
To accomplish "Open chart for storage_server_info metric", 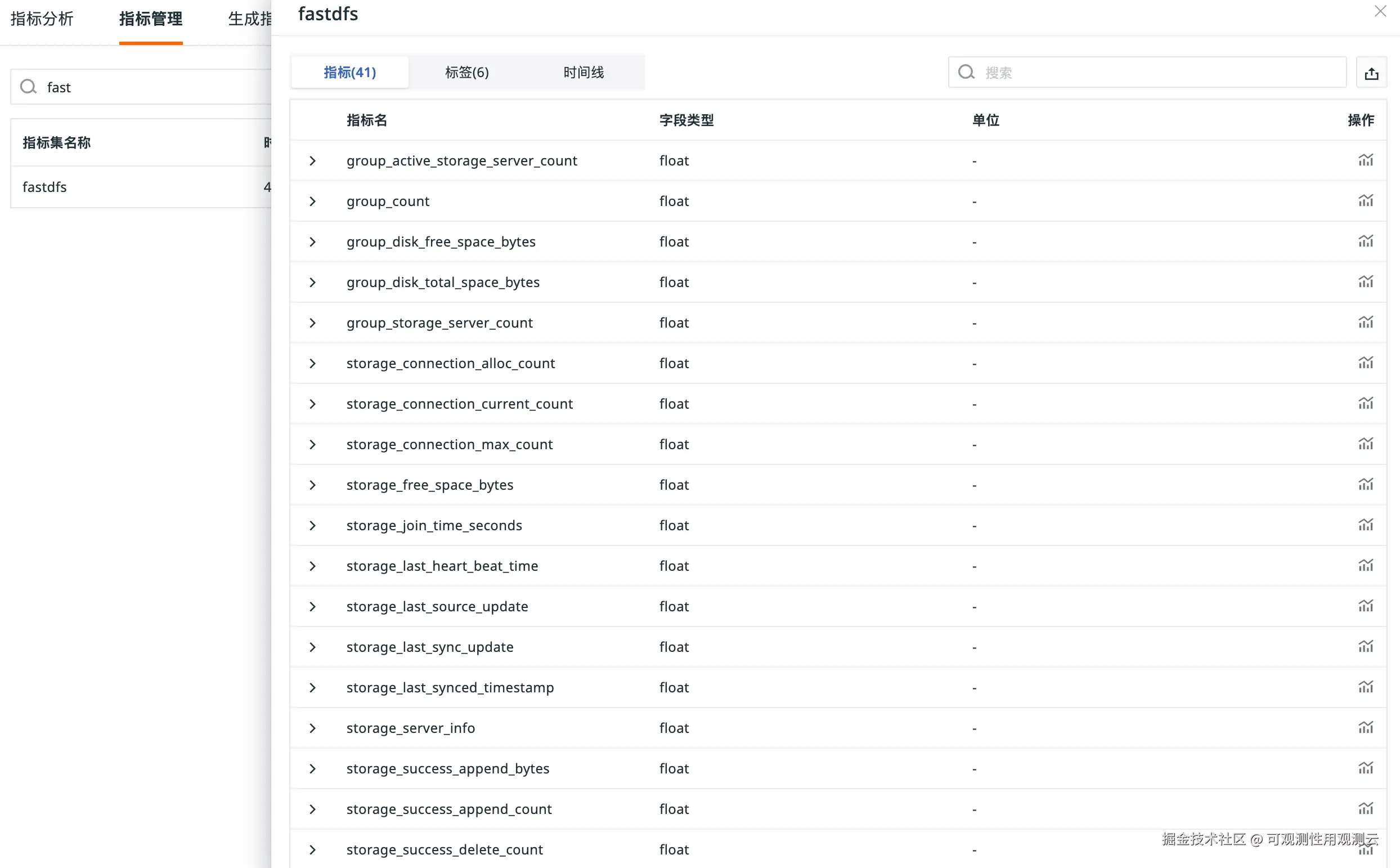I will (1365, 728).
